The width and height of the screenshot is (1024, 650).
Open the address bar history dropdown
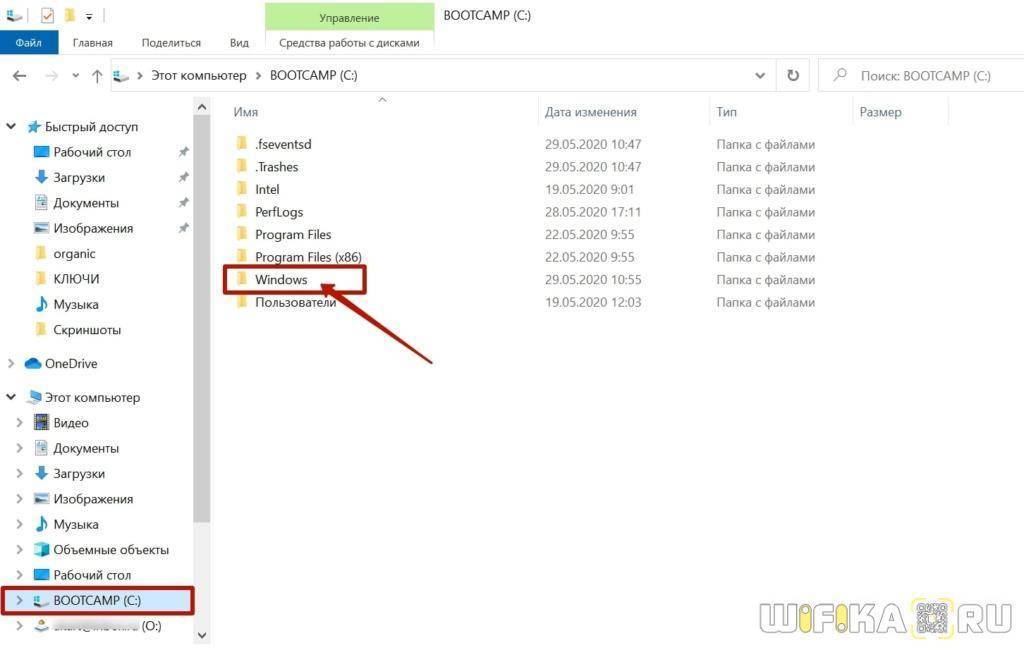pyautogui.click(x=761, y=75)
